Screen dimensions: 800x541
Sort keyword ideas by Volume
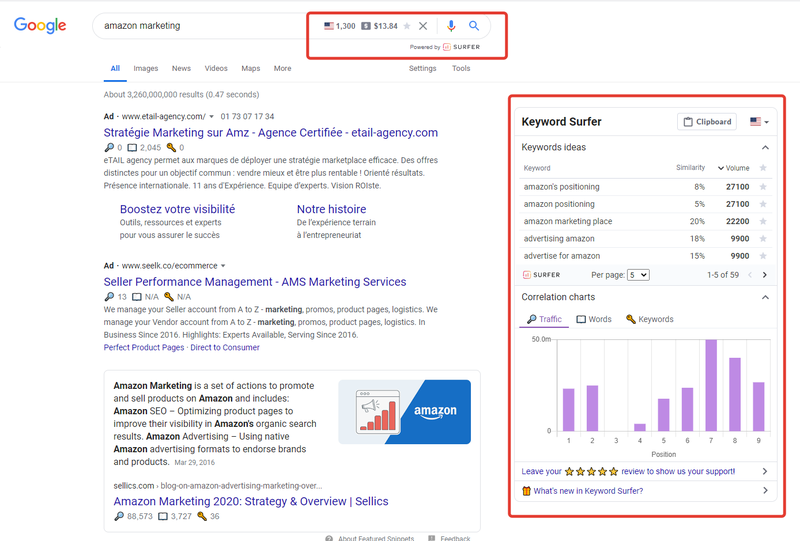(x=733, y=168)
